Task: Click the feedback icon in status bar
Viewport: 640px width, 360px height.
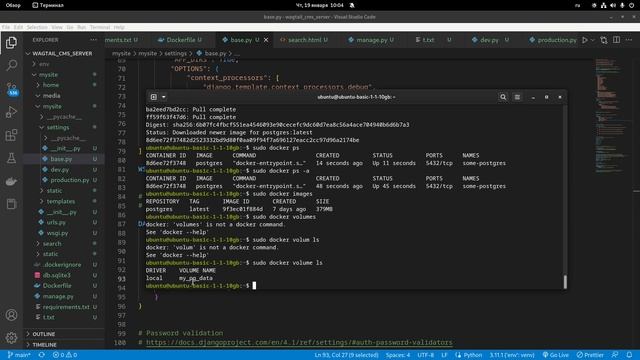Action: (615, 355)
